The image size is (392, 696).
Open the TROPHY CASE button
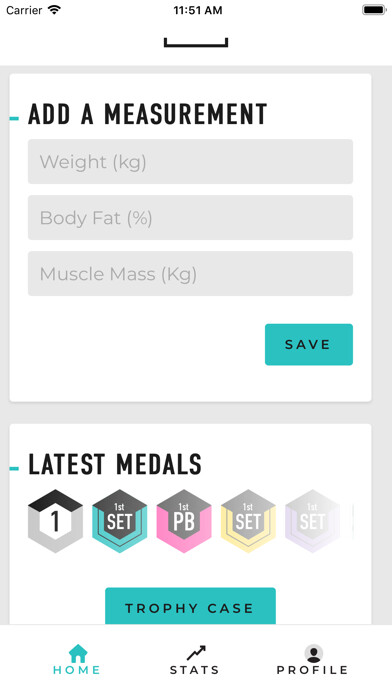tap(190, 606)
